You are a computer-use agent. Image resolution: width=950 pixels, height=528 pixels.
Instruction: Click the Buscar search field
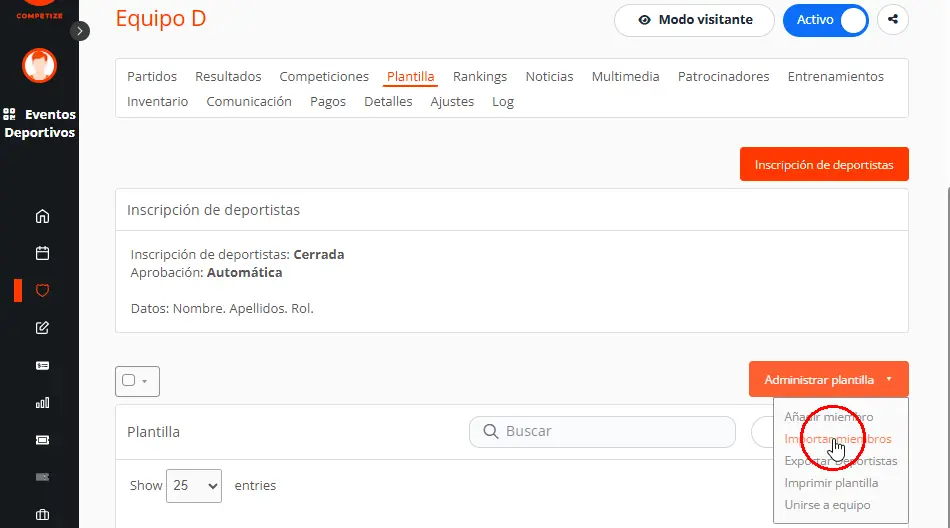pyautogui.click(x=602, y=432)
